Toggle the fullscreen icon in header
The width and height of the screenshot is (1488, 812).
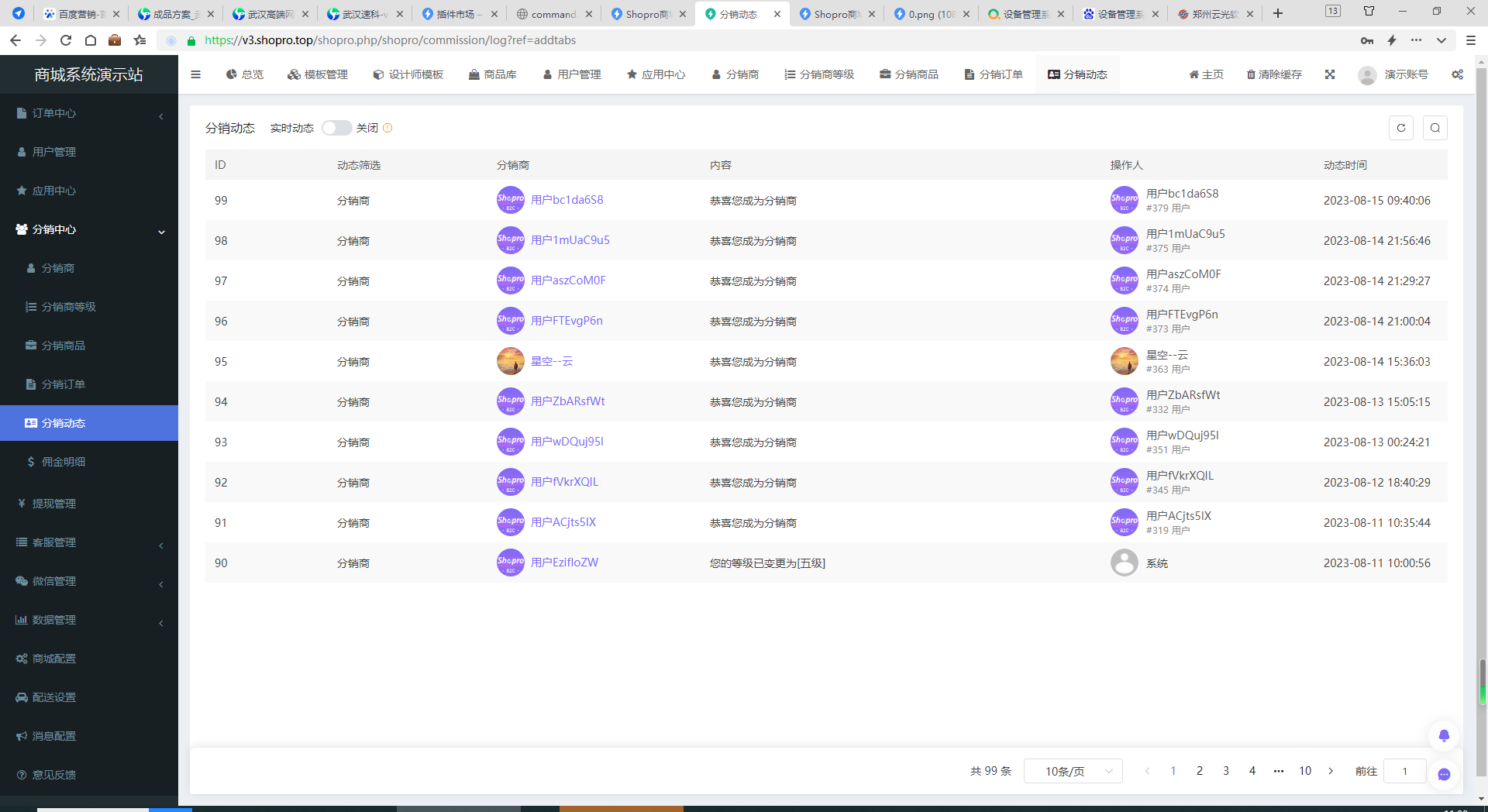pos(1330,74)
